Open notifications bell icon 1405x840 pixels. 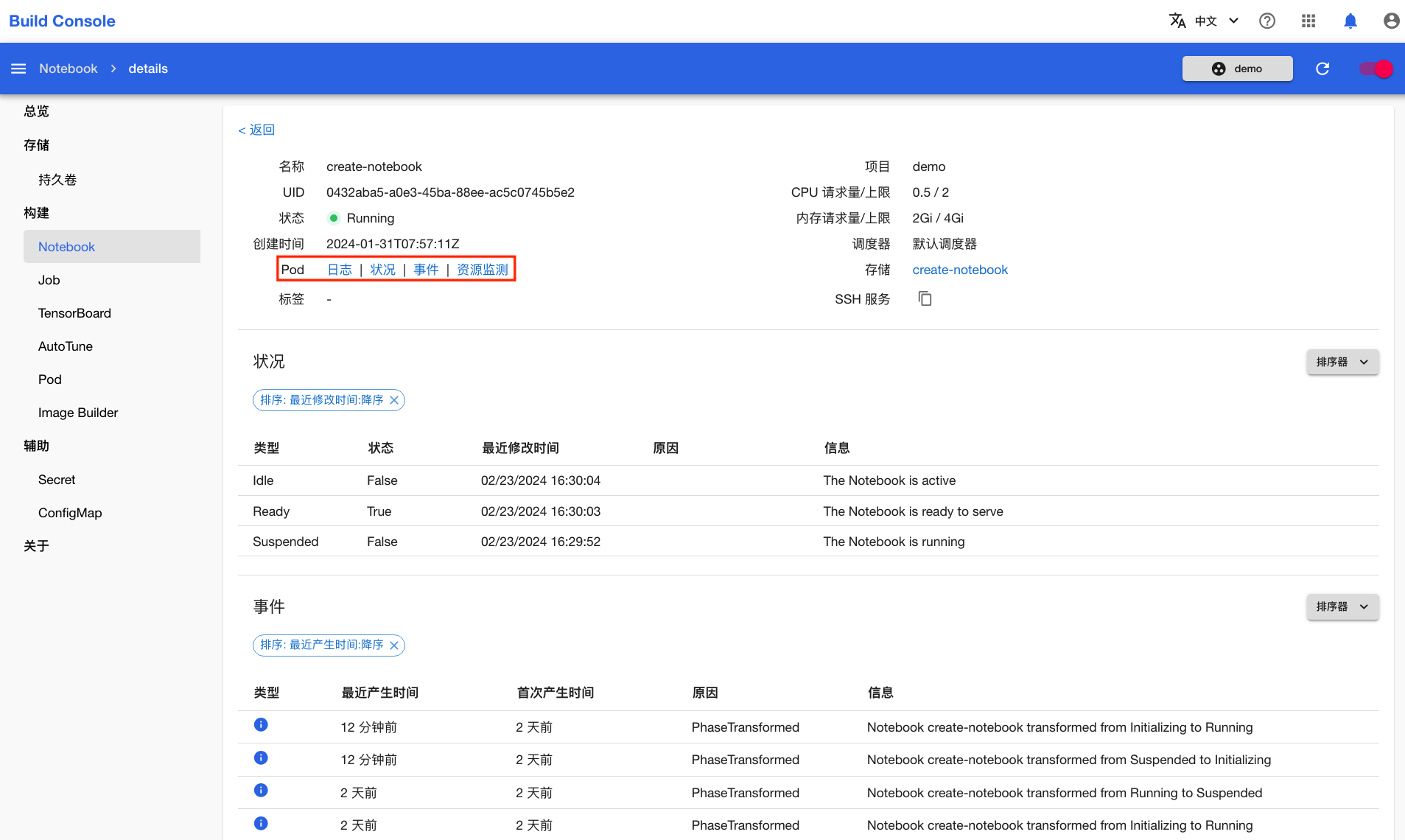tap(1350, 21)
